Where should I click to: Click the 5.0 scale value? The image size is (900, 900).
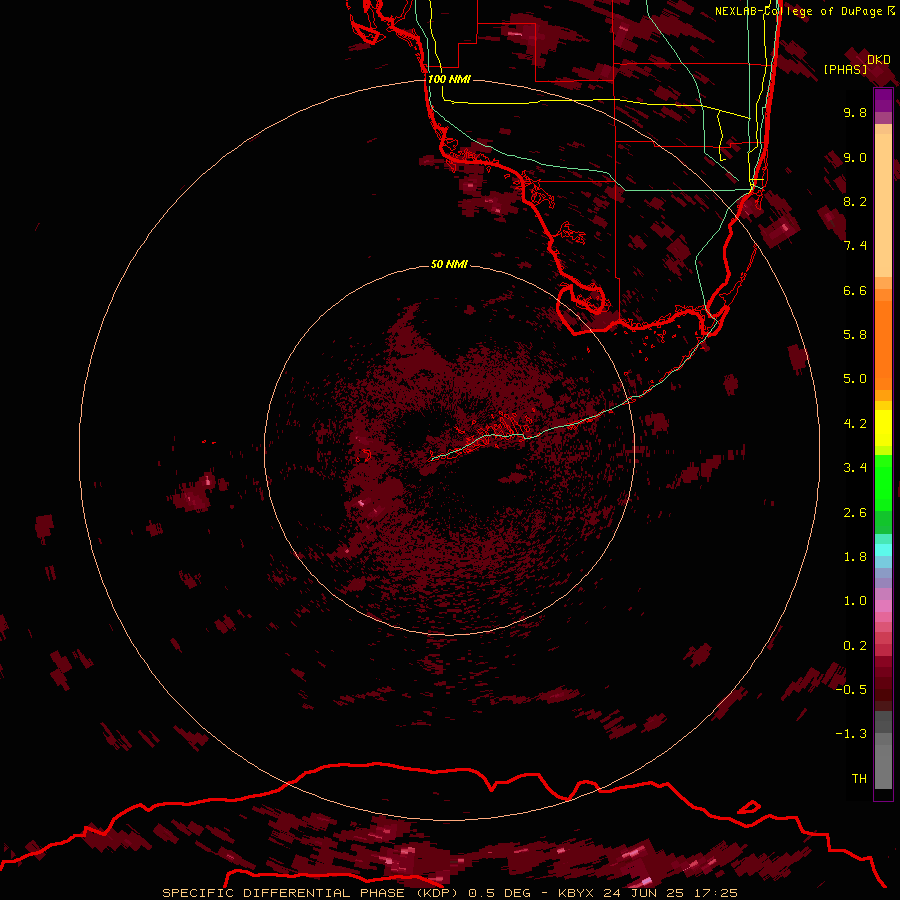(x=855, y=379)
